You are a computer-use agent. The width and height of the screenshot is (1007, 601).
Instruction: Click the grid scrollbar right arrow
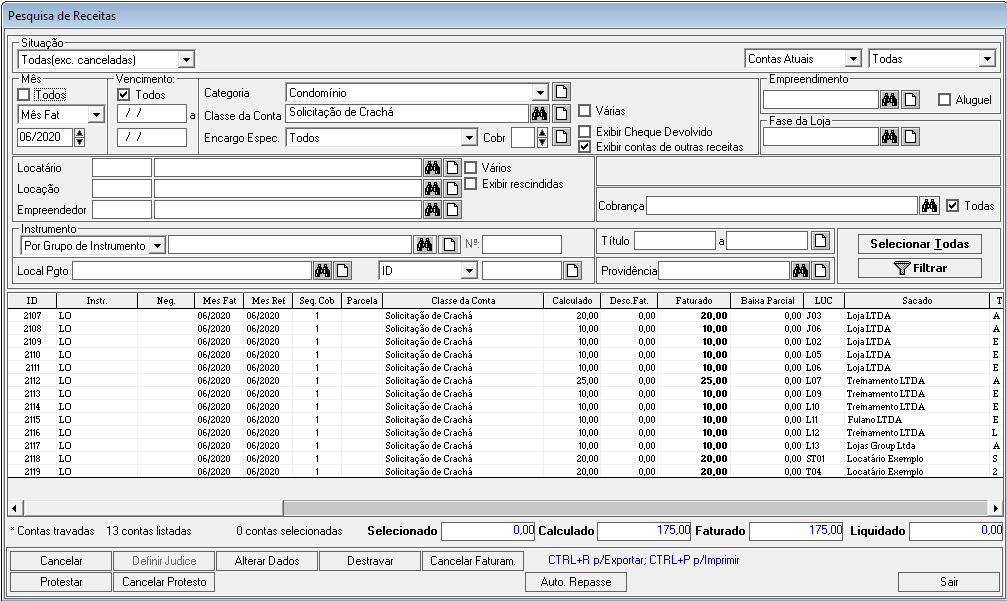tap(995, 508)
